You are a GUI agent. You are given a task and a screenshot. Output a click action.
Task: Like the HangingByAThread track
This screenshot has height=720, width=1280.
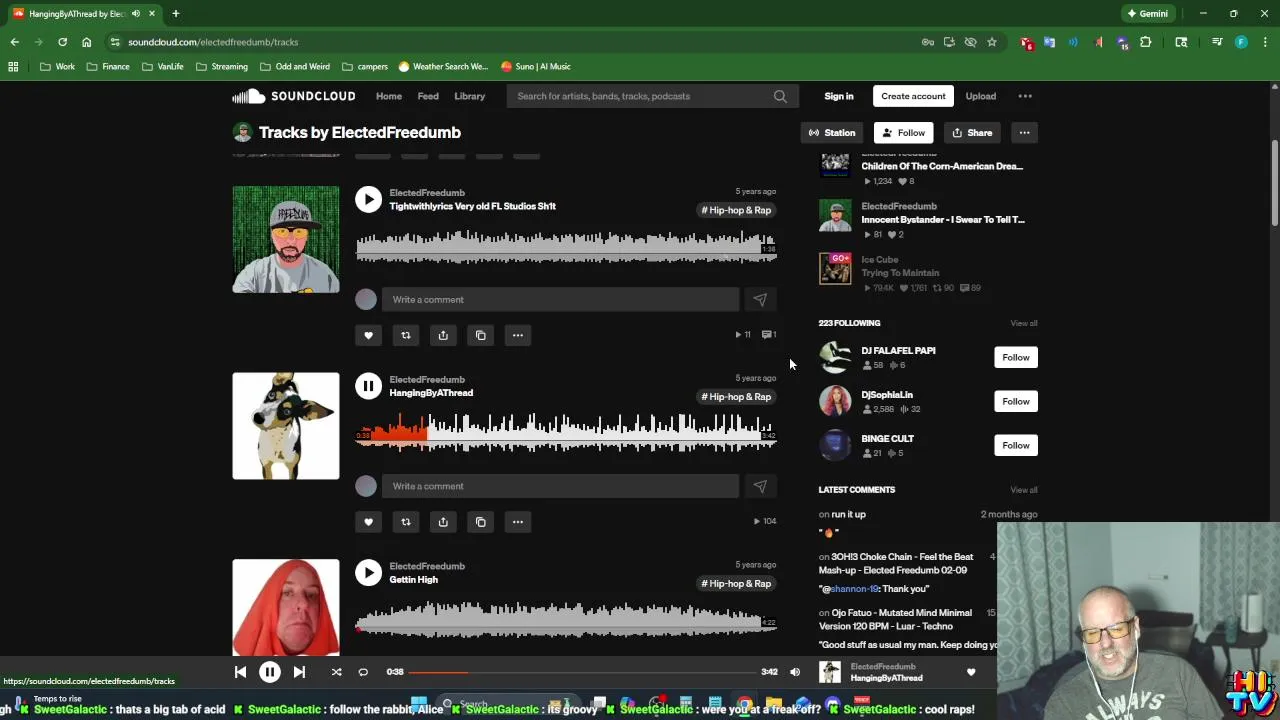point(368,522)
